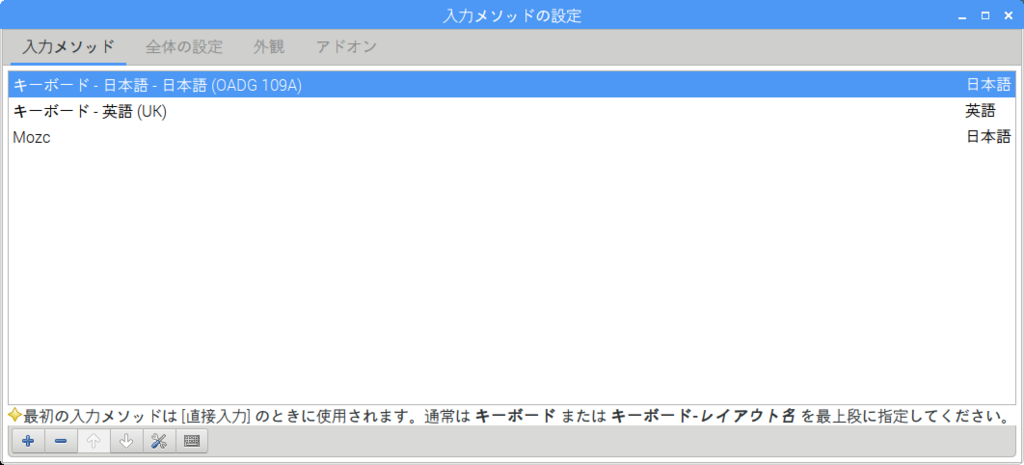Switch to the アドオン tab
Image resolution: width=1024 pixels, height=465 pixels.
click(346, 47)
